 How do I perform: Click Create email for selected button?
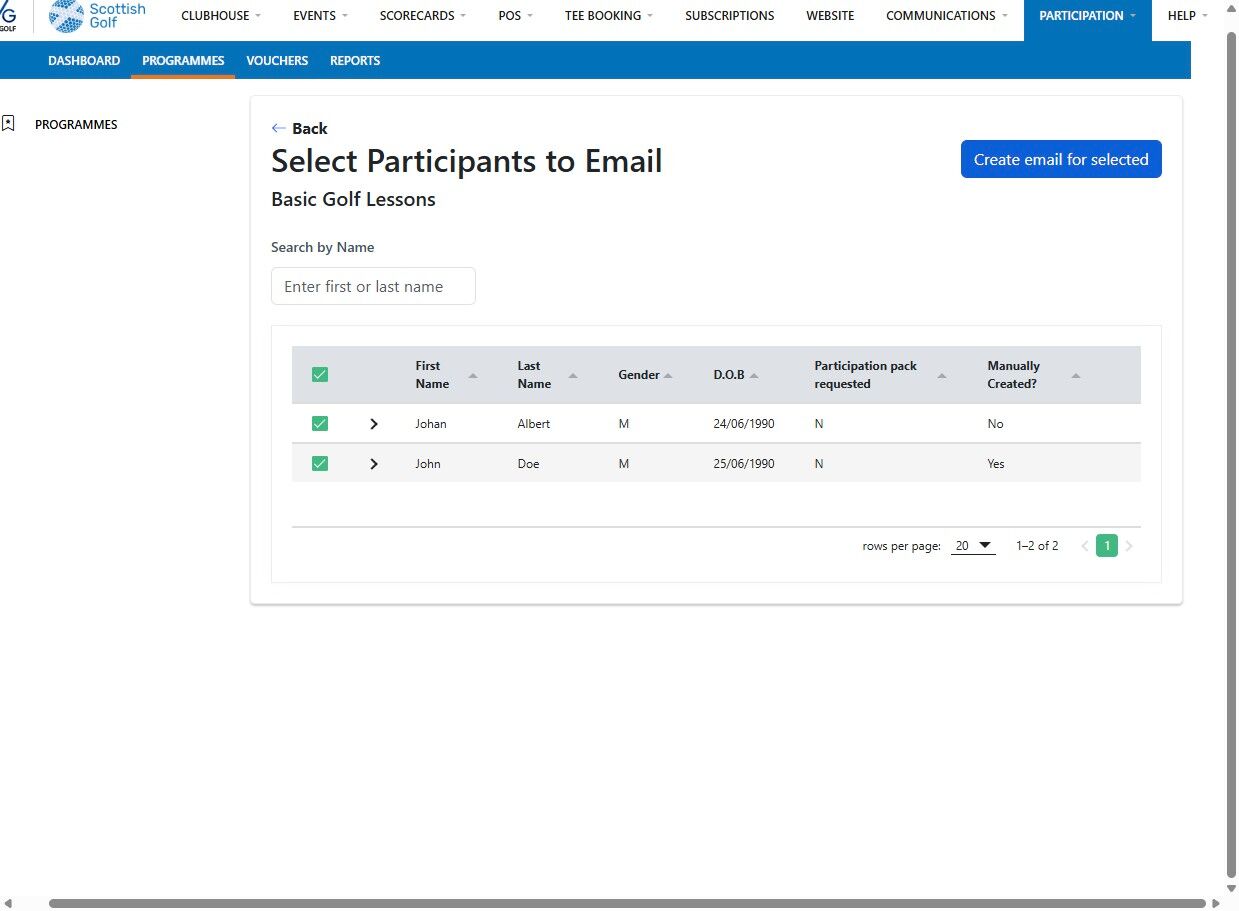click(1060, 159)
